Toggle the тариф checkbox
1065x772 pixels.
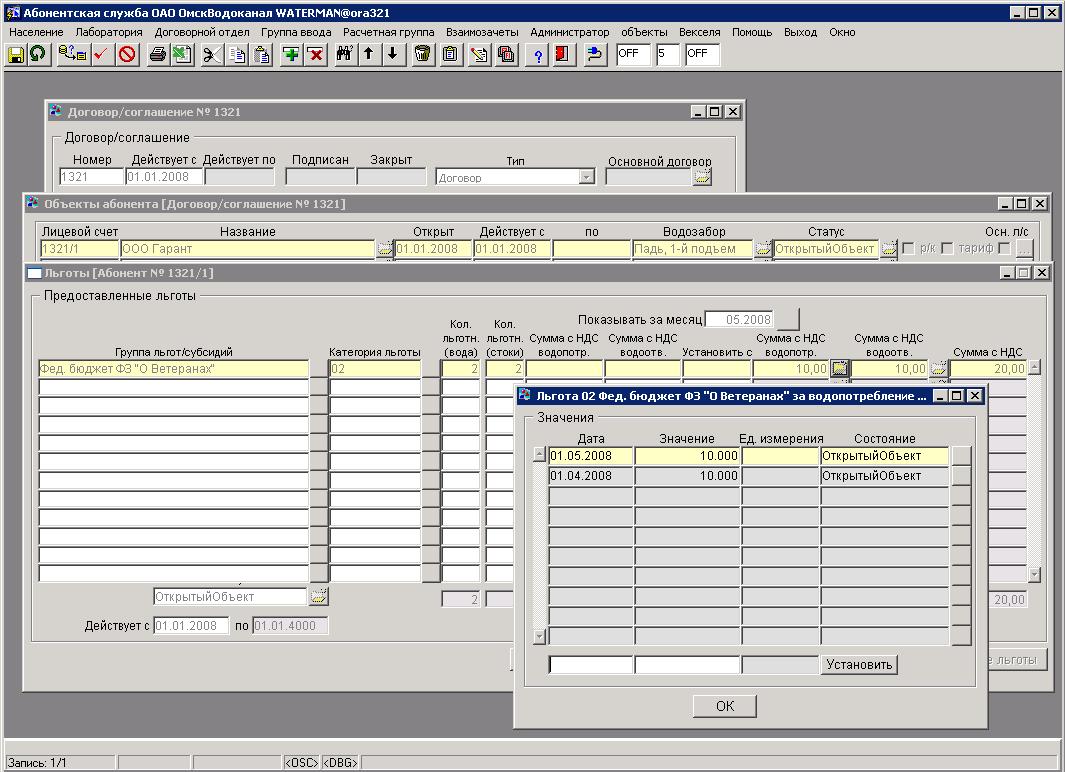coord(947,249)
